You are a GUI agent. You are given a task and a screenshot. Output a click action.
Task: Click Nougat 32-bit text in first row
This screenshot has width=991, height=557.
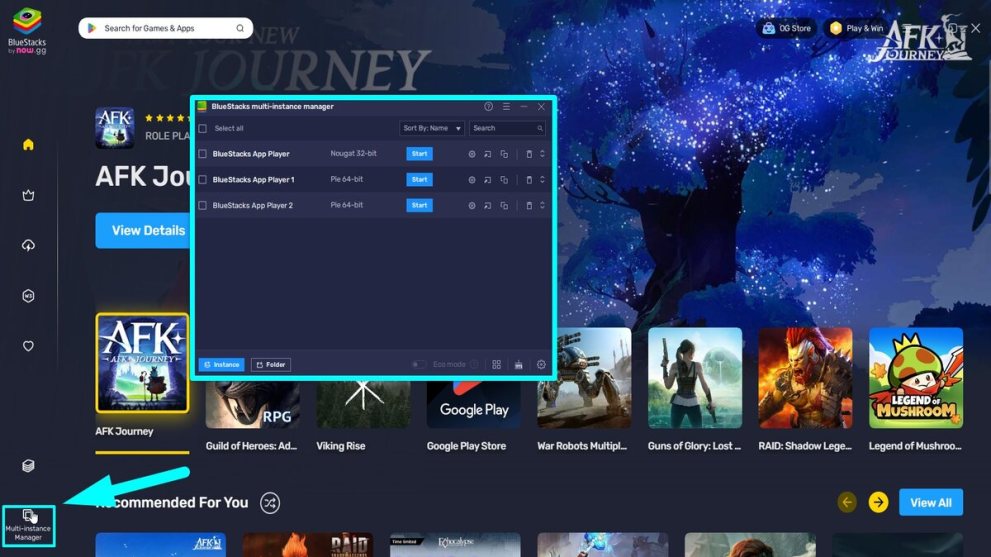point(354,154)
